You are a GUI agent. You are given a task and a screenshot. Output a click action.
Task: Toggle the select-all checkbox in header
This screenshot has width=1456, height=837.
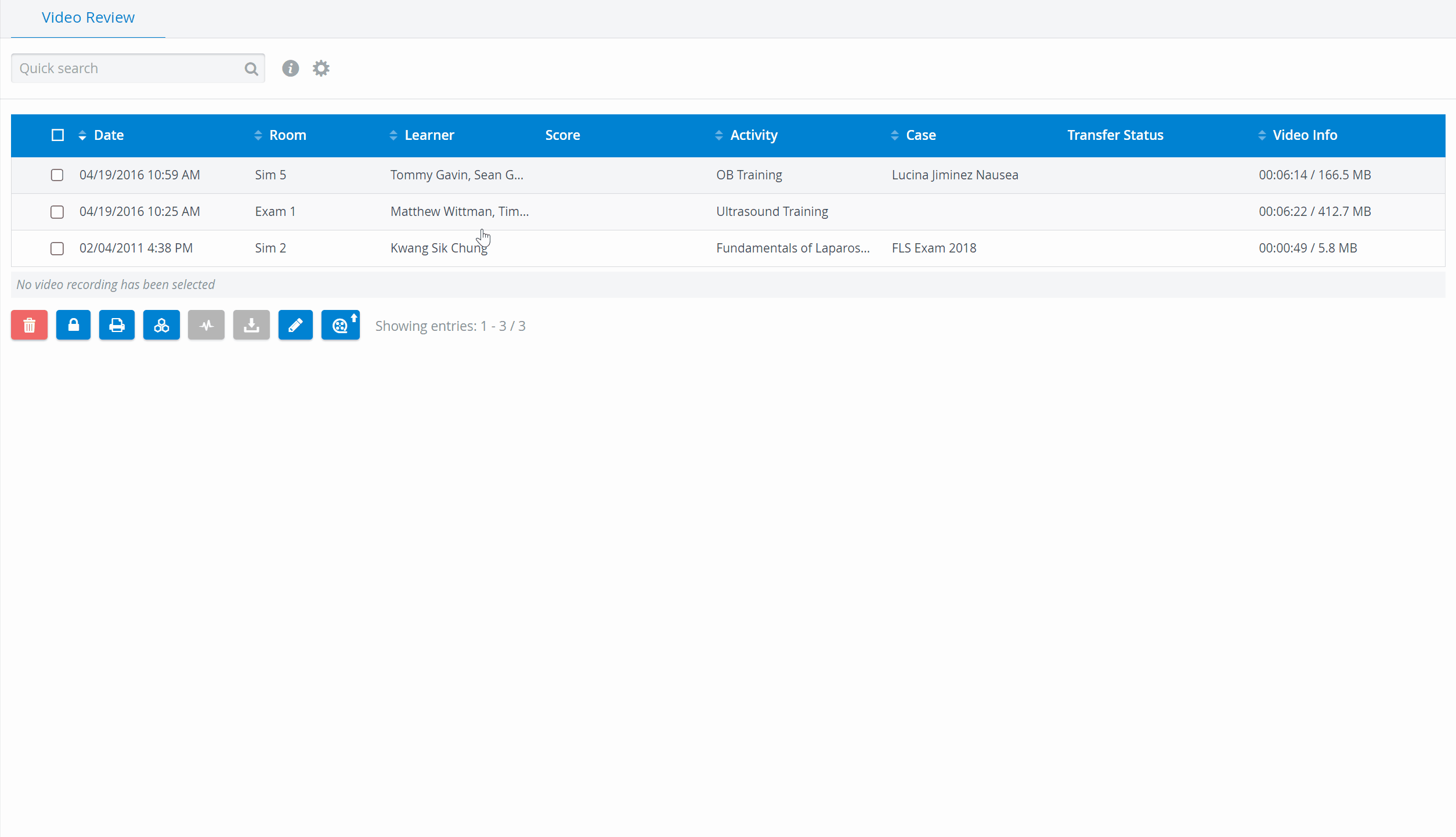click(57, 135)
